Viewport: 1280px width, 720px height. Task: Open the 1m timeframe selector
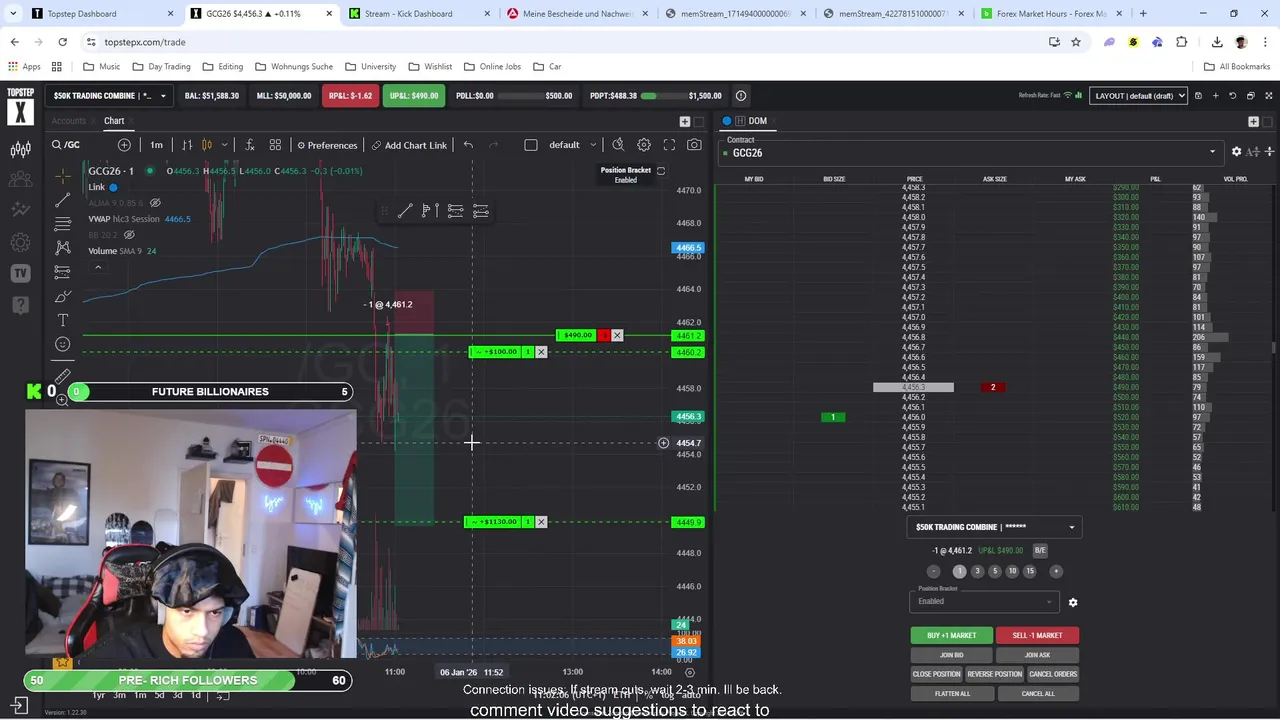tap(157, 145)
